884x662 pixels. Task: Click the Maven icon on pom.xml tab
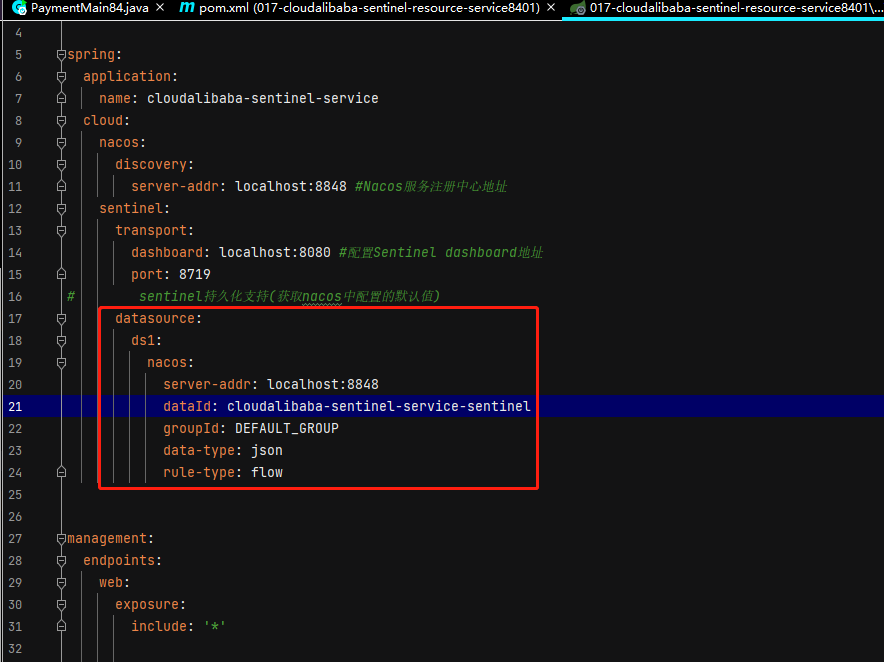click(x=187, y=7)
